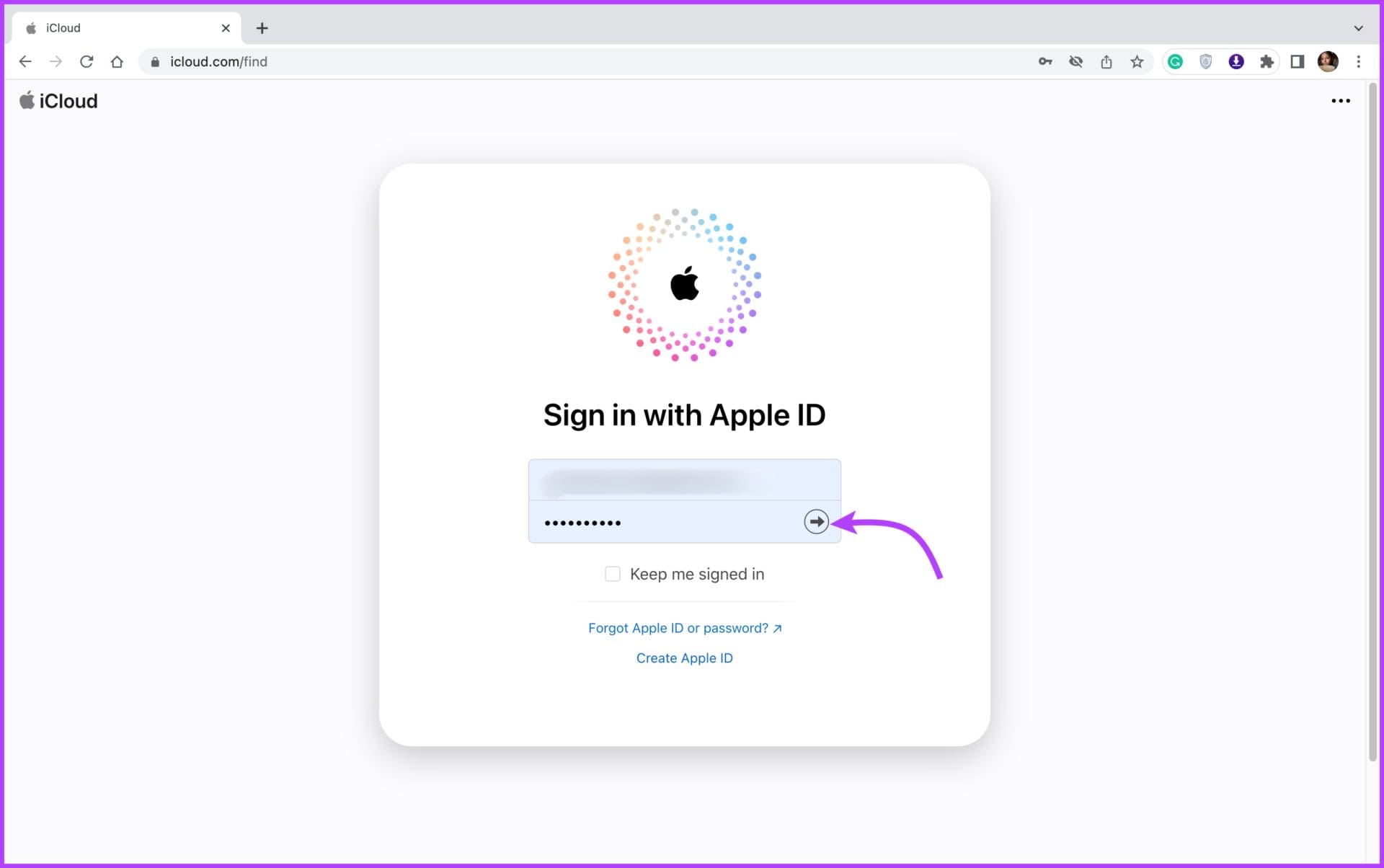Check the Keep me signed in checkbox
Screen dimensions: 1384x868
click(x=613, y=574)
